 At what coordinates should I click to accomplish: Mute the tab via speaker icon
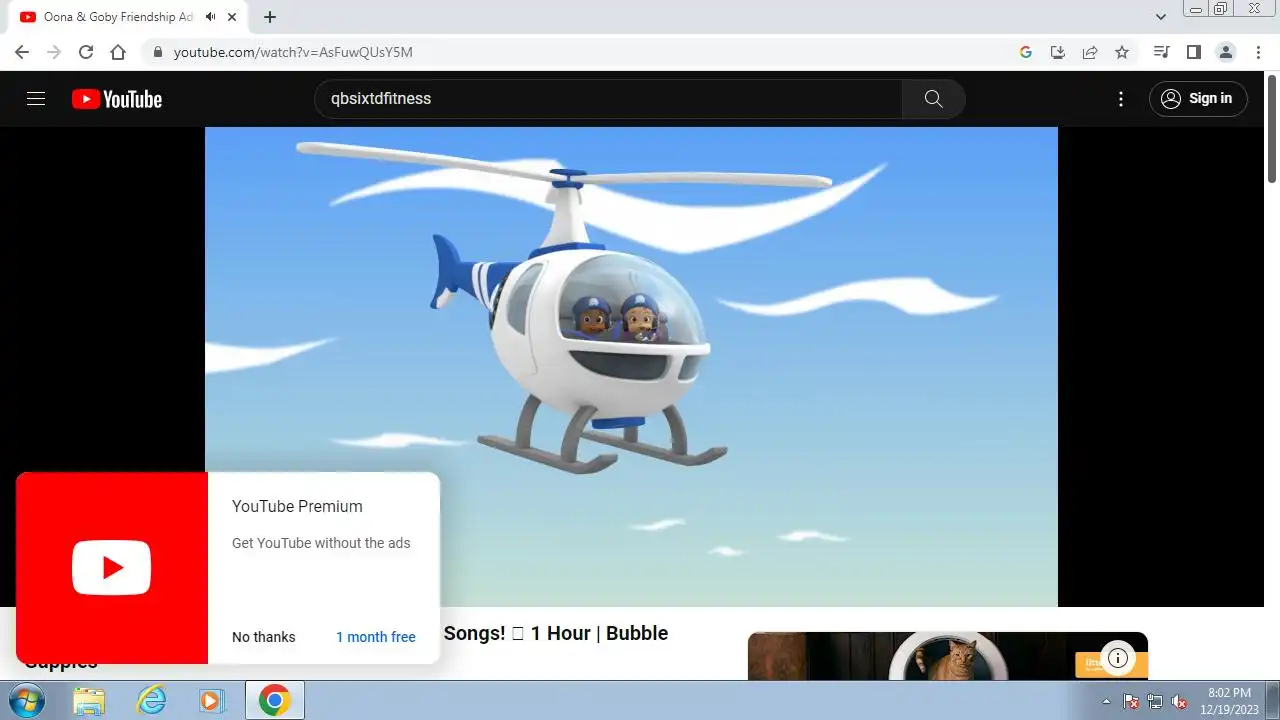click(x=210, y=17)
